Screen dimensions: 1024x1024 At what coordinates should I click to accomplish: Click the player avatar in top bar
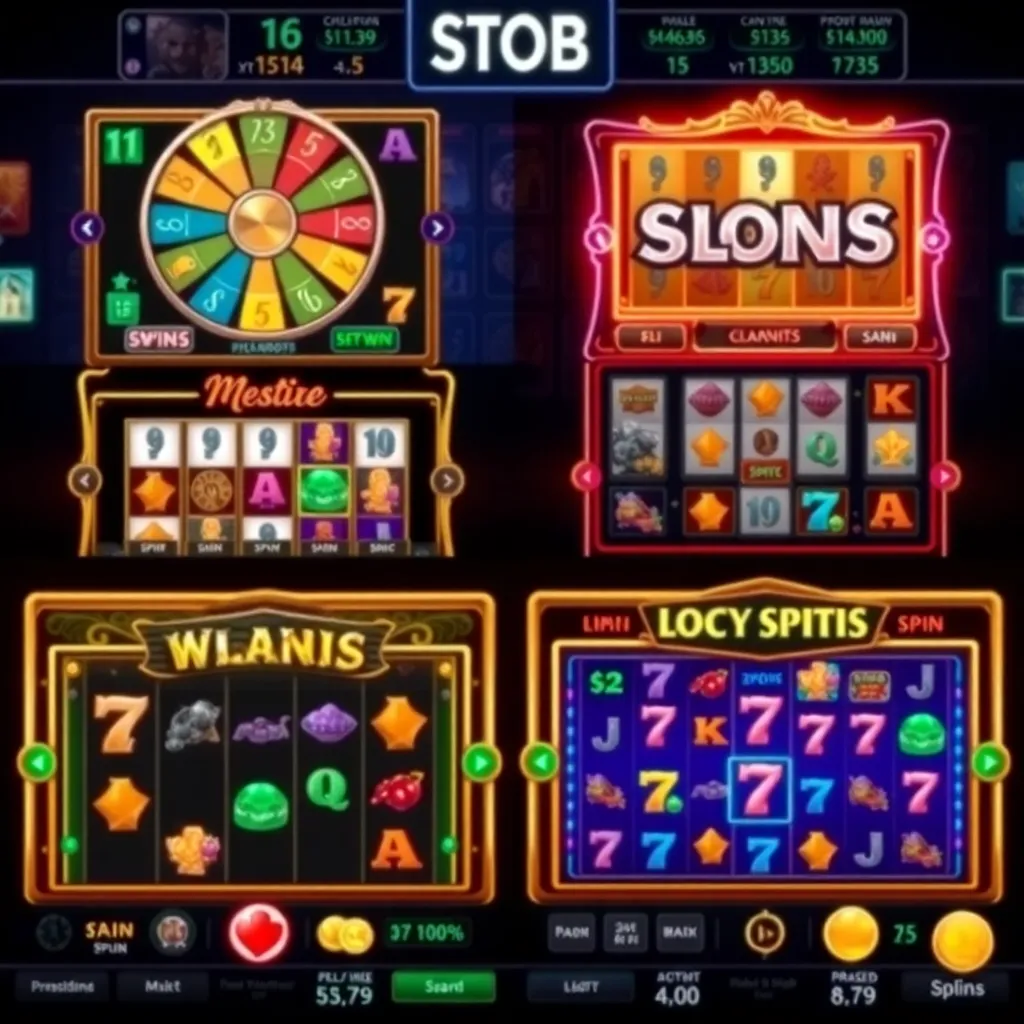tap(186, 47)
